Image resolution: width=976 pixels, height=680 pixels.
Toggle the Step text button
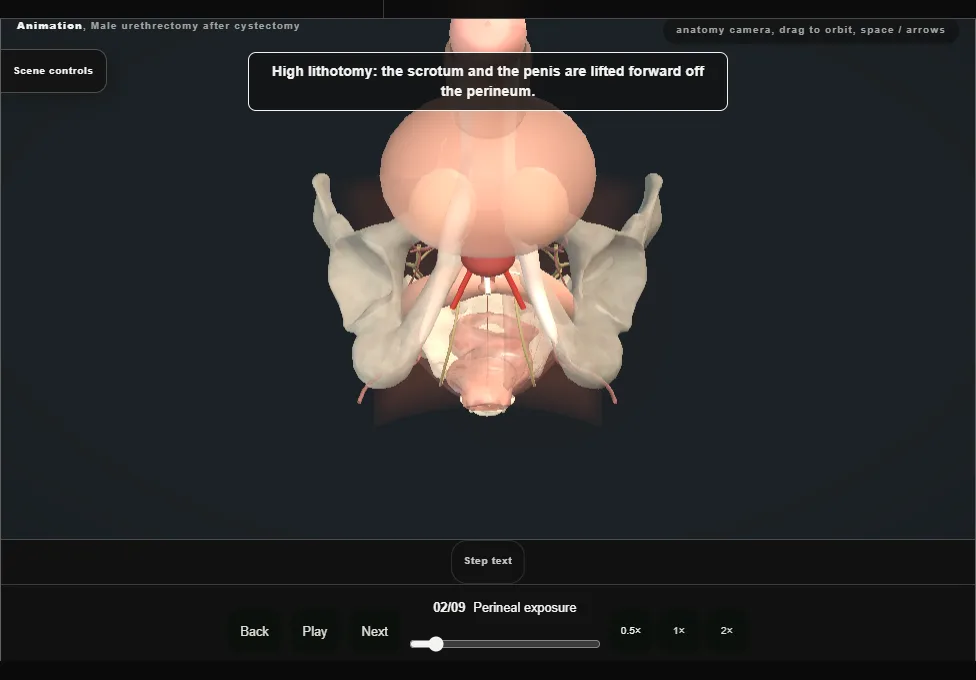(x=488, y=561)
